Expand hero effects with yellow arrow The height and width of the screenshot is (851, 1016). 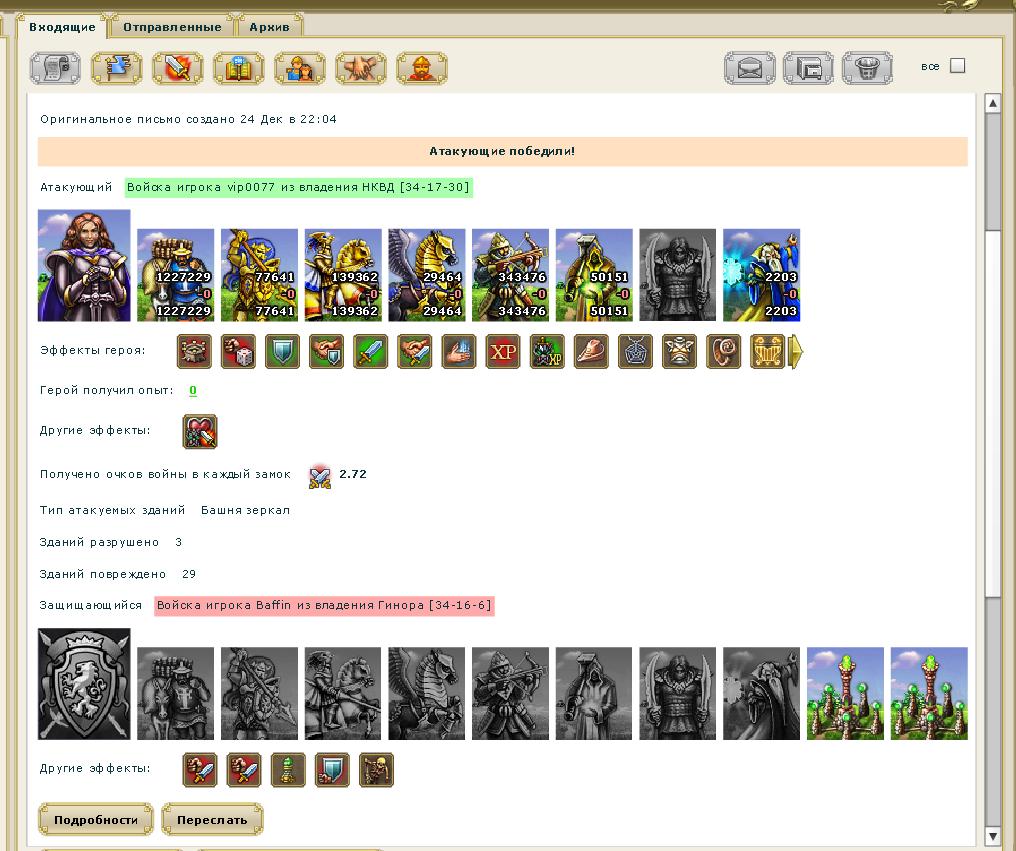797,352
